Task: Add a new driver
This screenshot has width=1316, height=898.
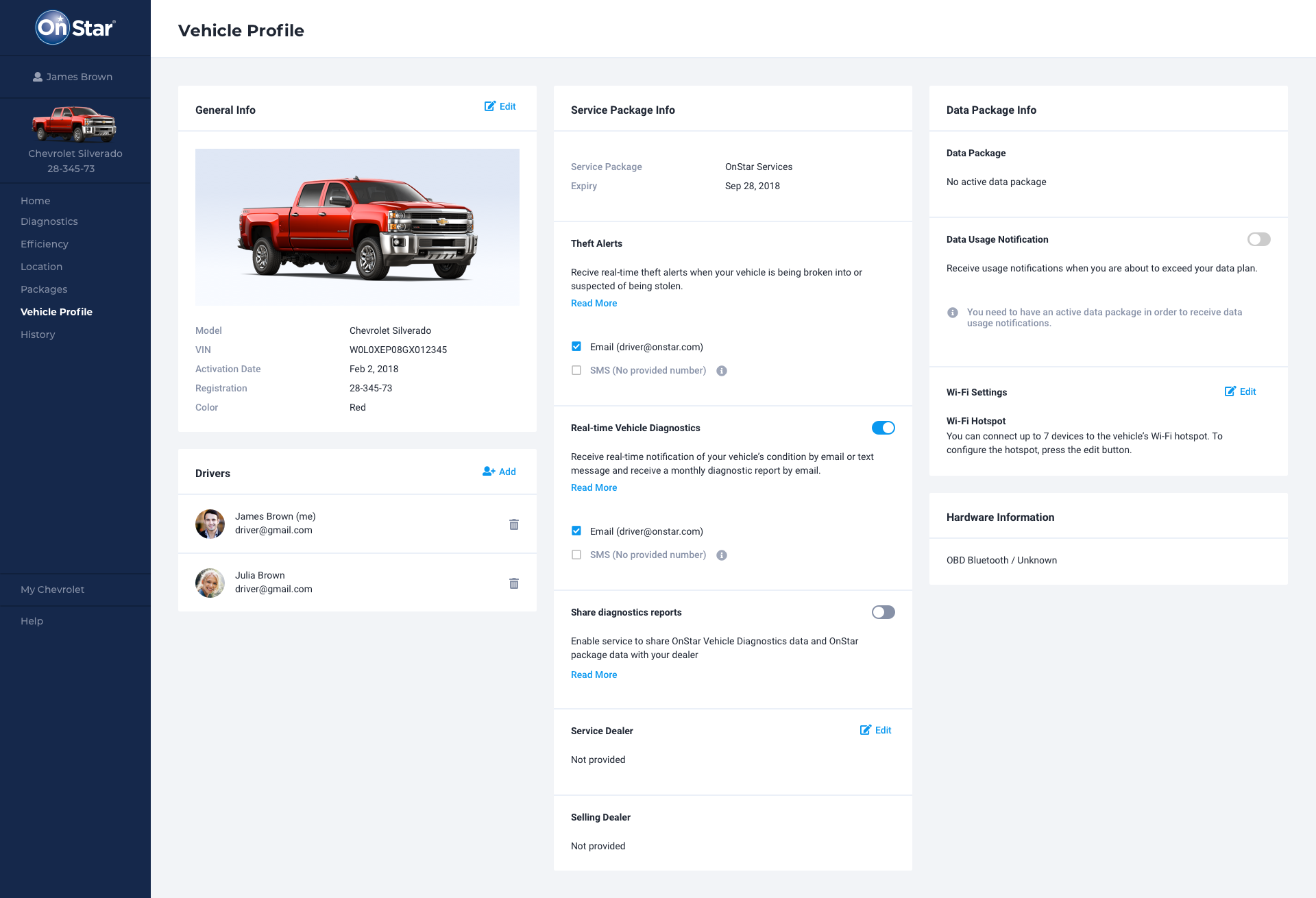Action: 499,472
